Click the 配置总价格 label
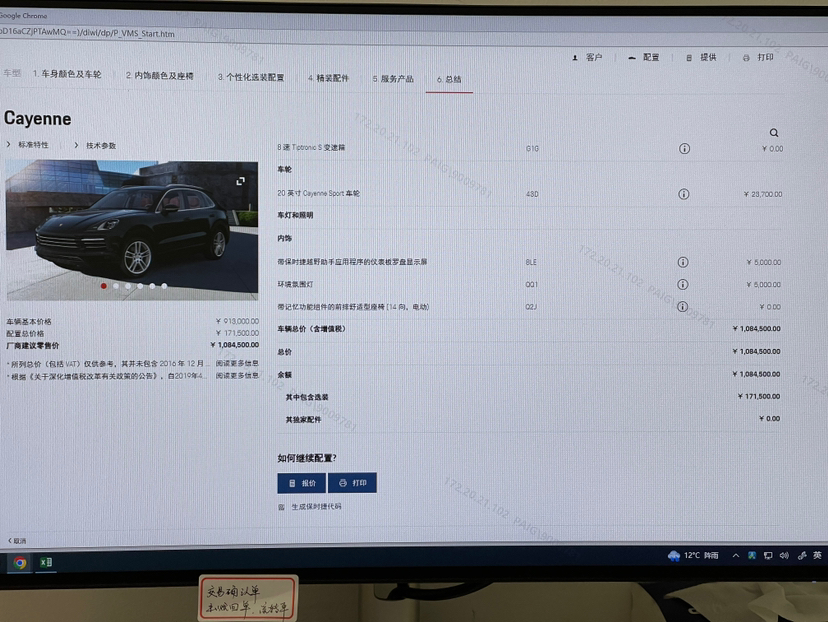 click(25, 334)
